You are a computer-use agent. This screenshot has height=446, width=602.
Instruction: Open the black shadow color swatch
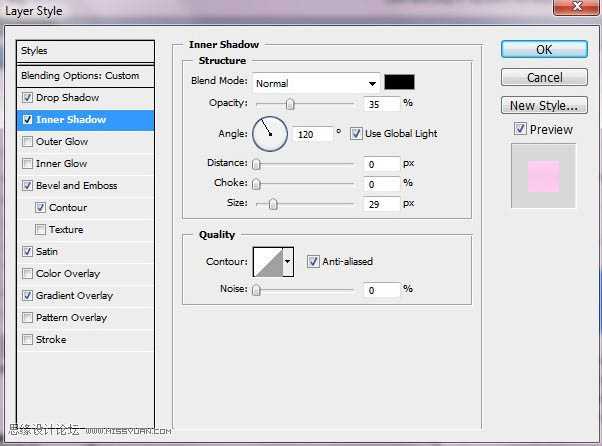(399, 82)
